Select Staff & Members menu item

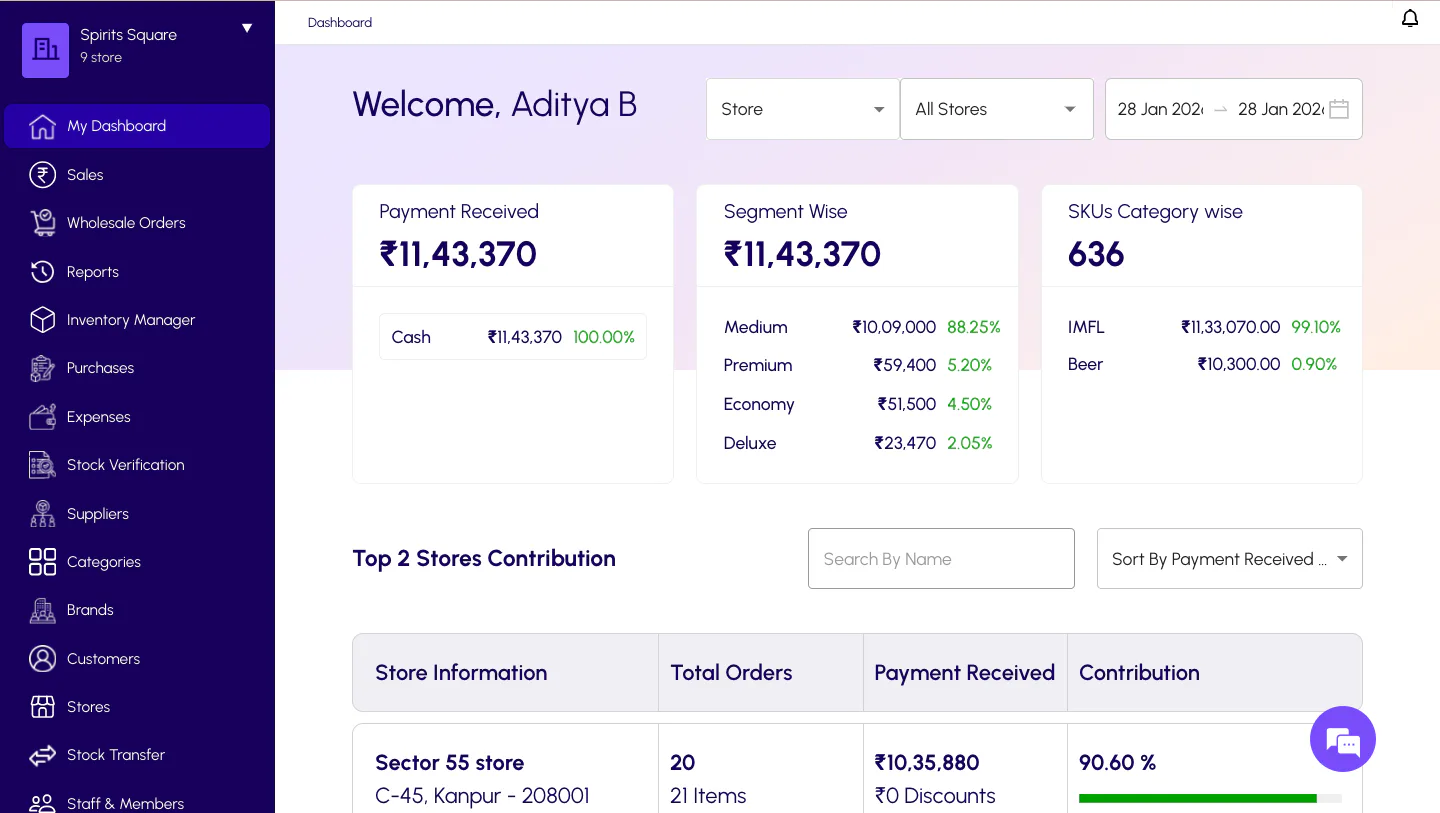coord(137,803)
